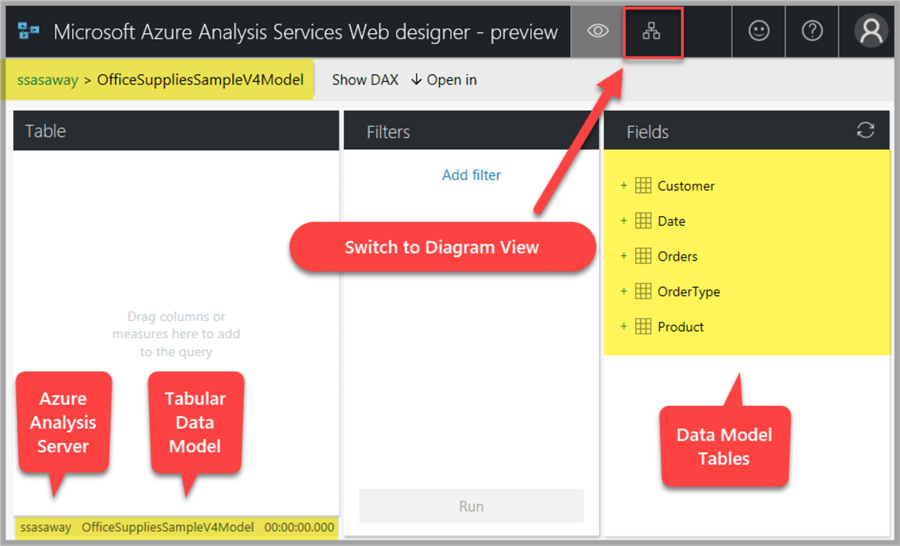Select the Orders table name

pos(677,256)
